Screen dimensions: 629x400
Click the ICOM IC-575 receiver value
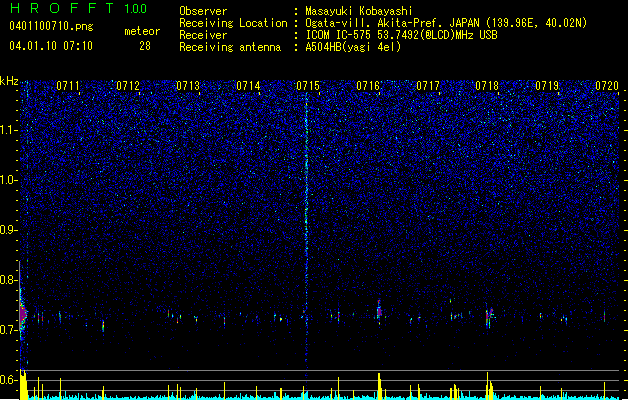pyautogui.click(x=401, y=35)
